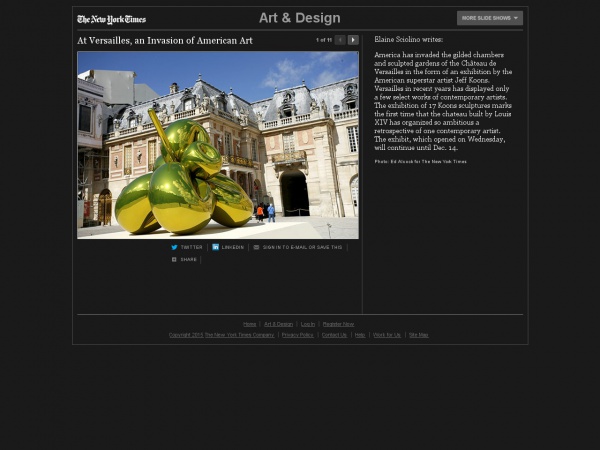Open the Share link
The image size is (600, 450).
pos(189,259)
